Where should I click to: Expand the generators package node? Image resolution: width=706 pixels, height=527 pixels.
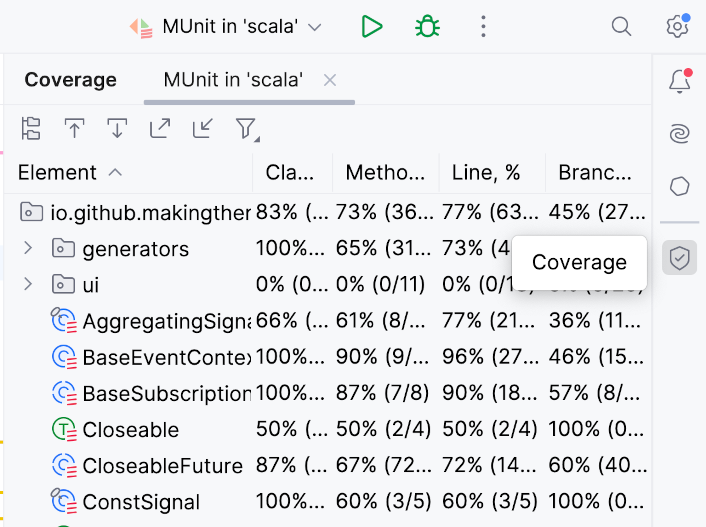[x=28, y=247]
